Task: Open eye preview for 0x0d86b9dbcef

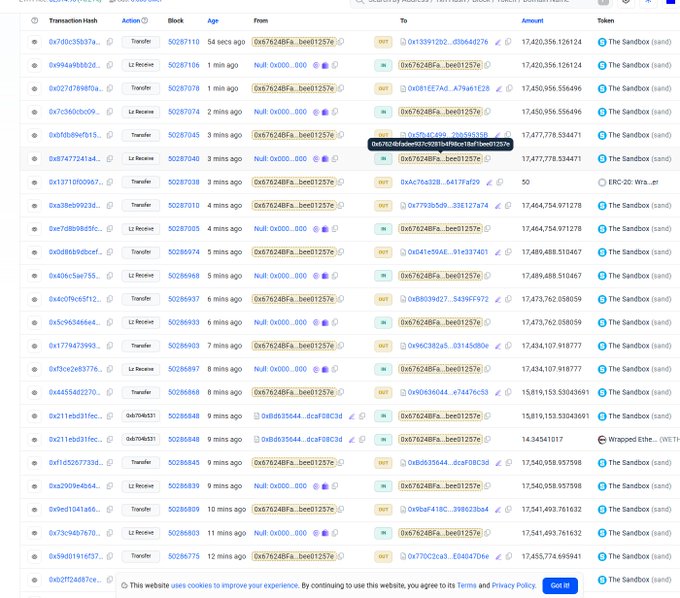Action: pos(34,252)
